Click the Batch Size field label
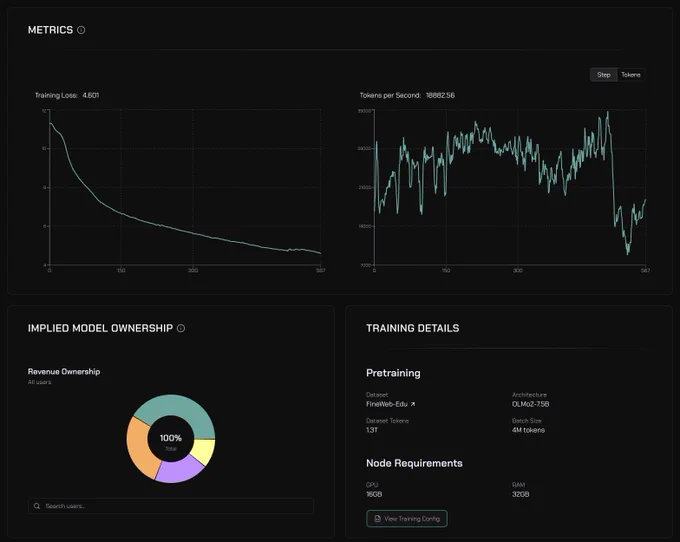The image size is (680, 542). pos(526,421)
